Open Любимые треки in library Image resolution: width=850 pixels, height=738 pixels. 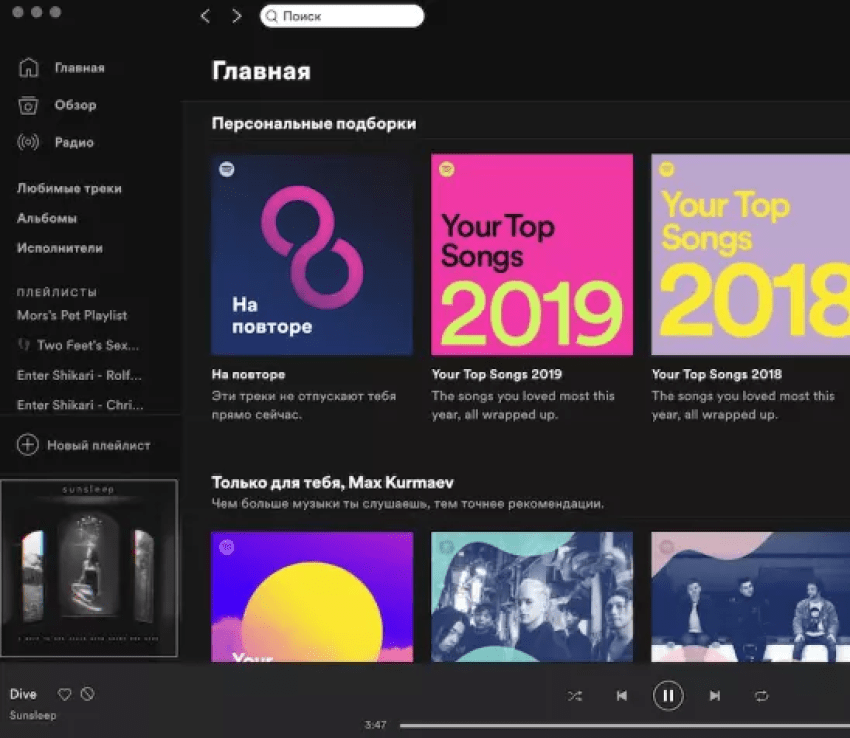[69, 188]
